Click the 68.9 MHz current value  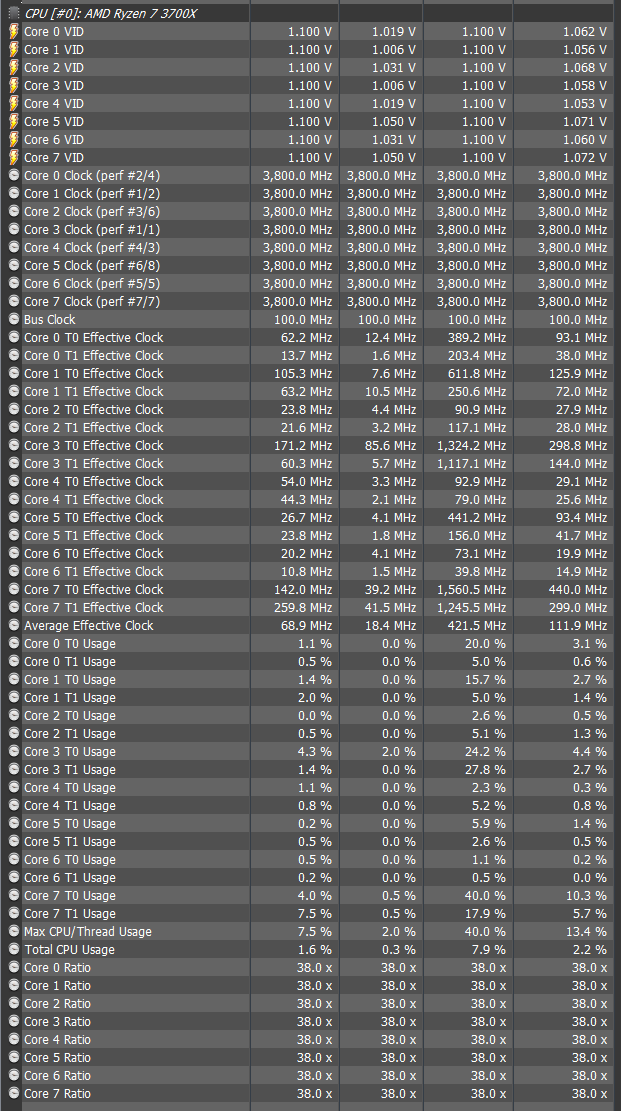[306, 626]
